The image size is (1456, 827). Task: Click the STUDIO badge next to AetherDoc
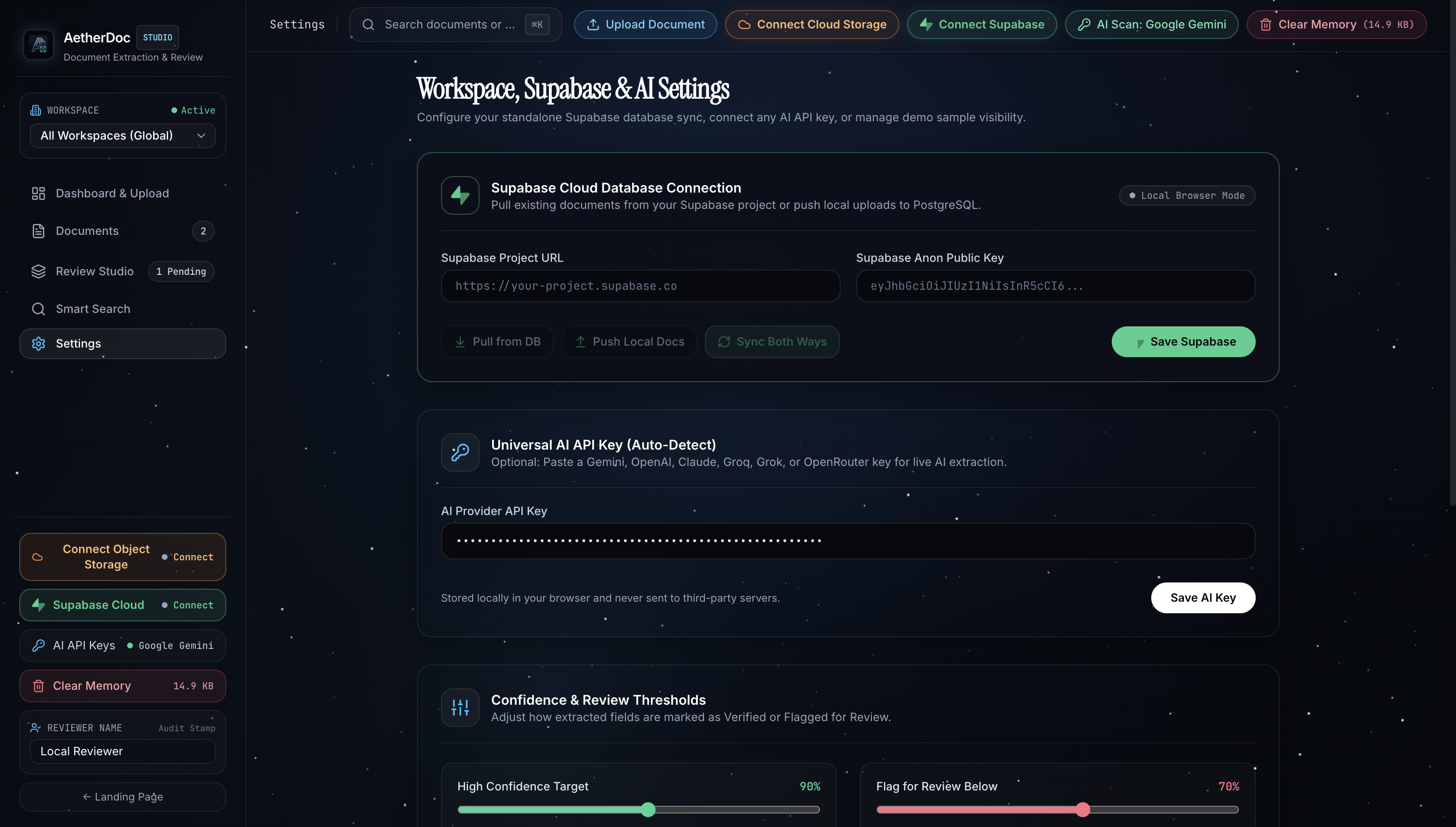click(157, 38)
